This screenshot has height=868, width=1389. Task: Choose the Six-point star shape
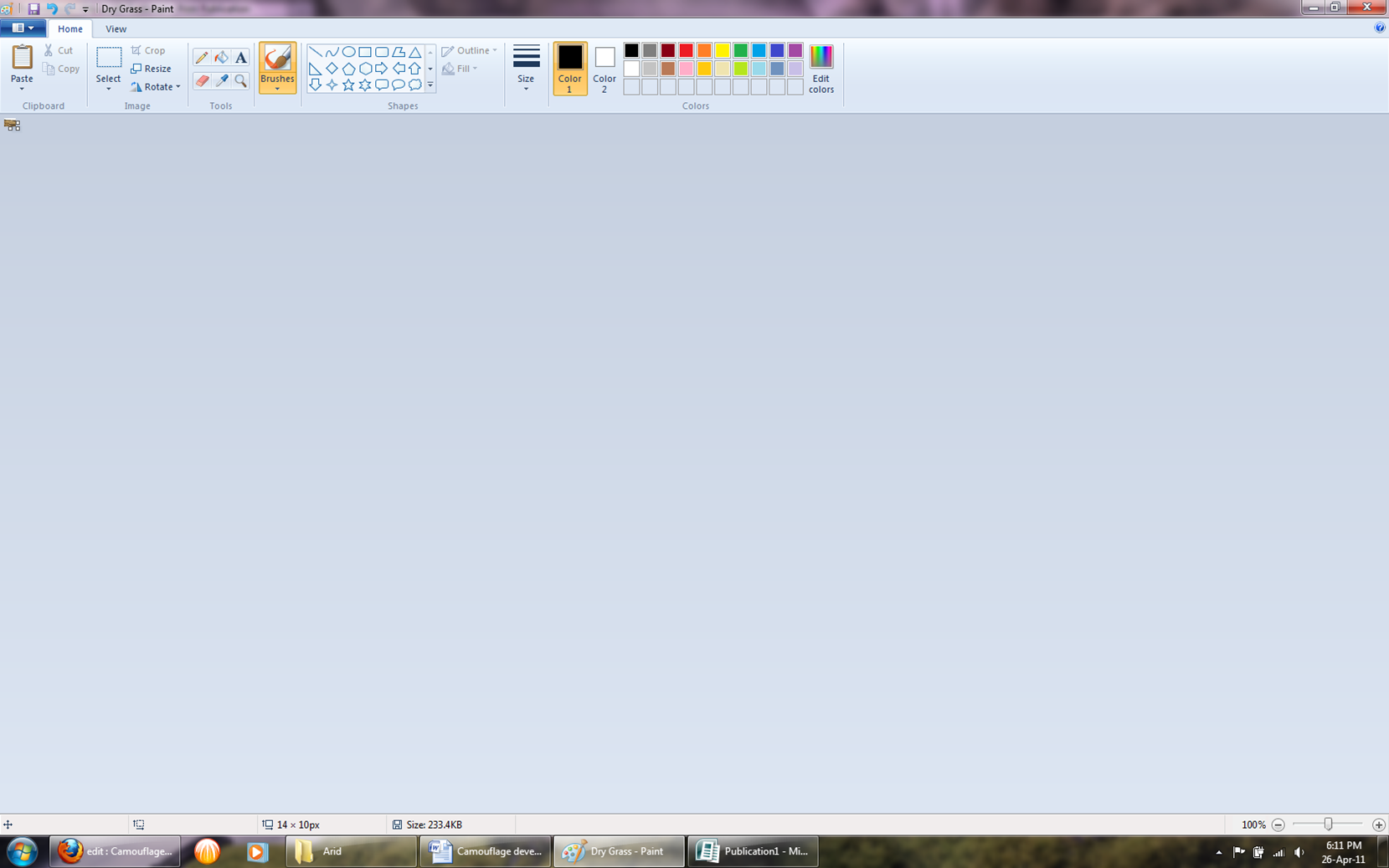click(365, 85)
